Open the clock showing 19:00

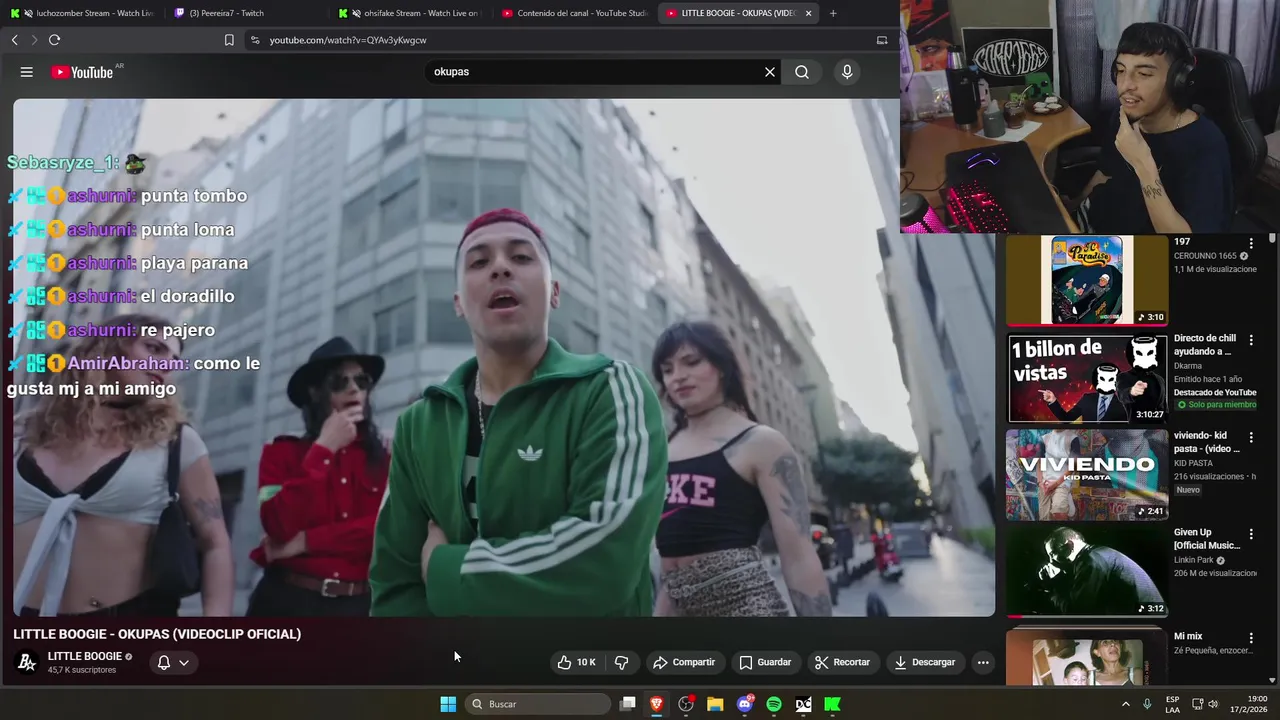1247,704
